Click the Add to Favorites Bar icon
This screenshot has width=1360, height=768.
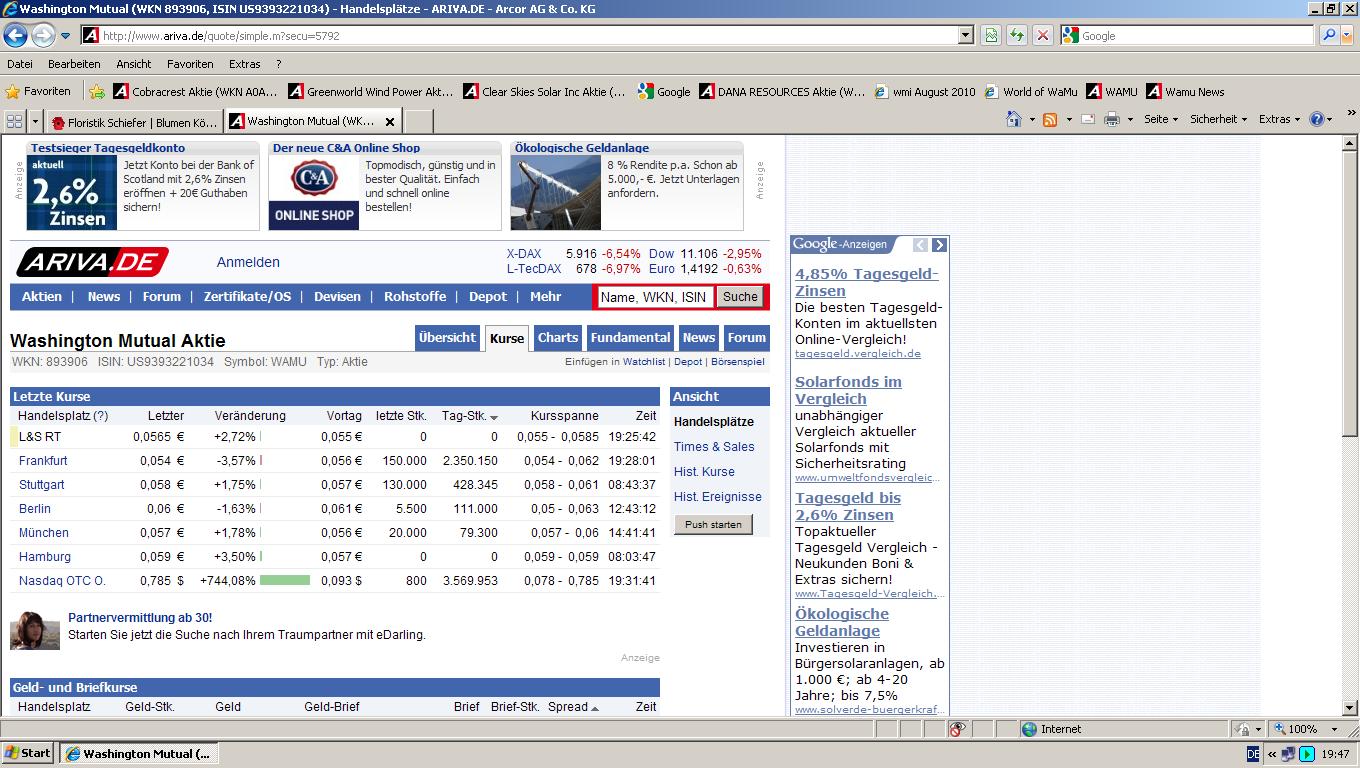tap(97, 91)
